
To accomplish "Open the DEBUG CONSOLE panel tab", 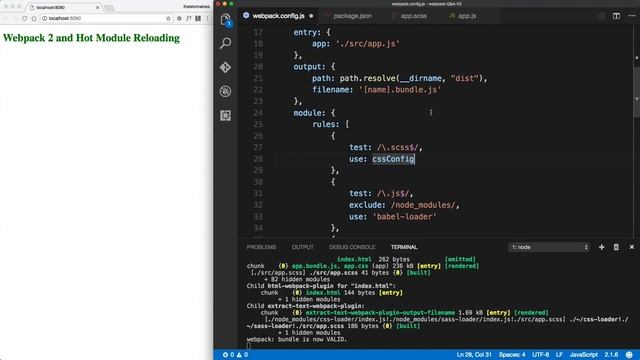I will coord(352,247).
